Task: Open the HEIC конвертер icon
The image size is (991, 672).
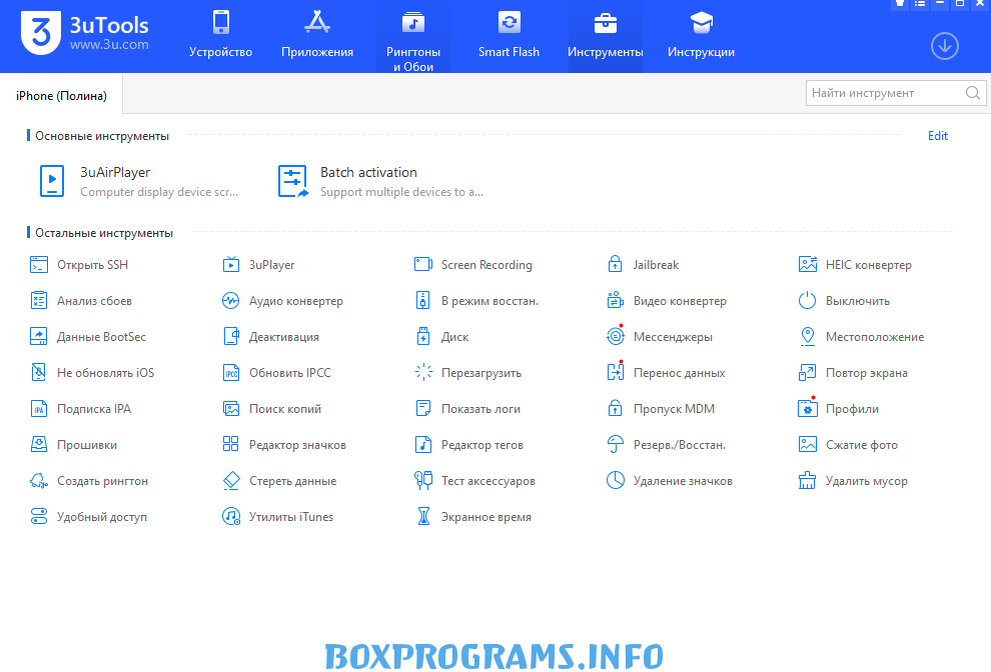Action: point(808,265)
